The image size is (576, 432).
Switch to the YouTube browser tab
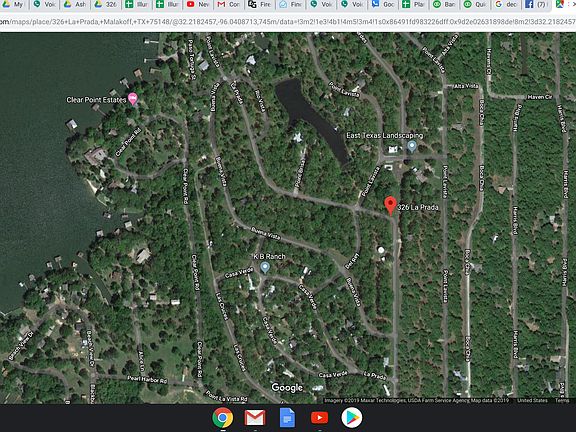pos(198,5)
